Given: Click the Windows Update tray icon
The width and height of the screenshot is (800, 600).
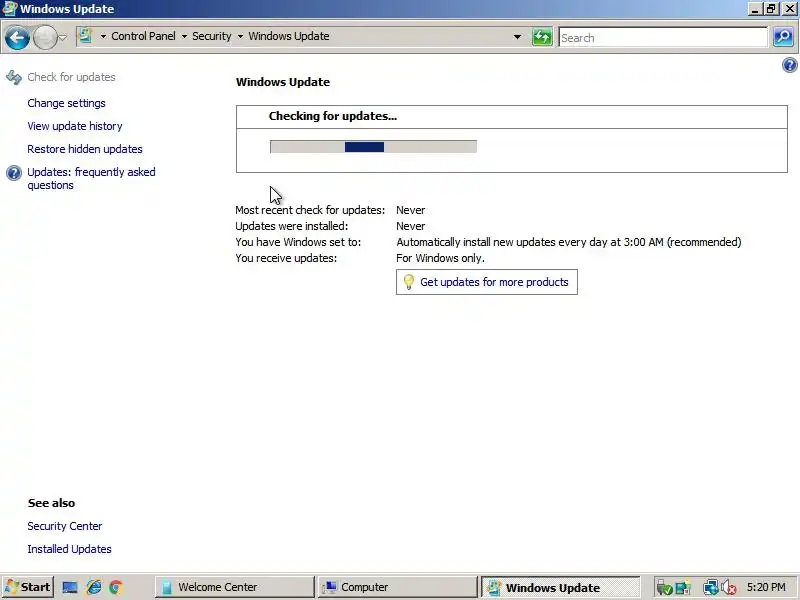Looking at the screenshot, I should click(683, 588).
